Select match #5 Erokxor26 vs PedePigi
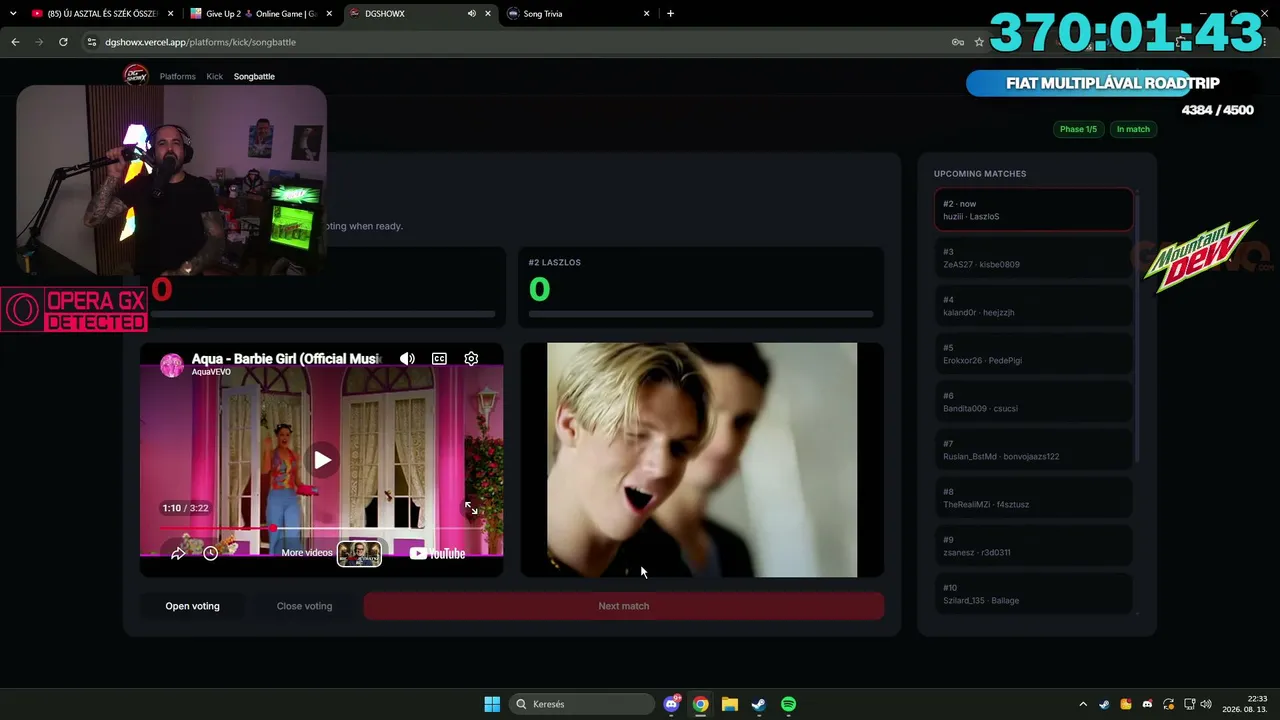 [x=1034, y=354]
